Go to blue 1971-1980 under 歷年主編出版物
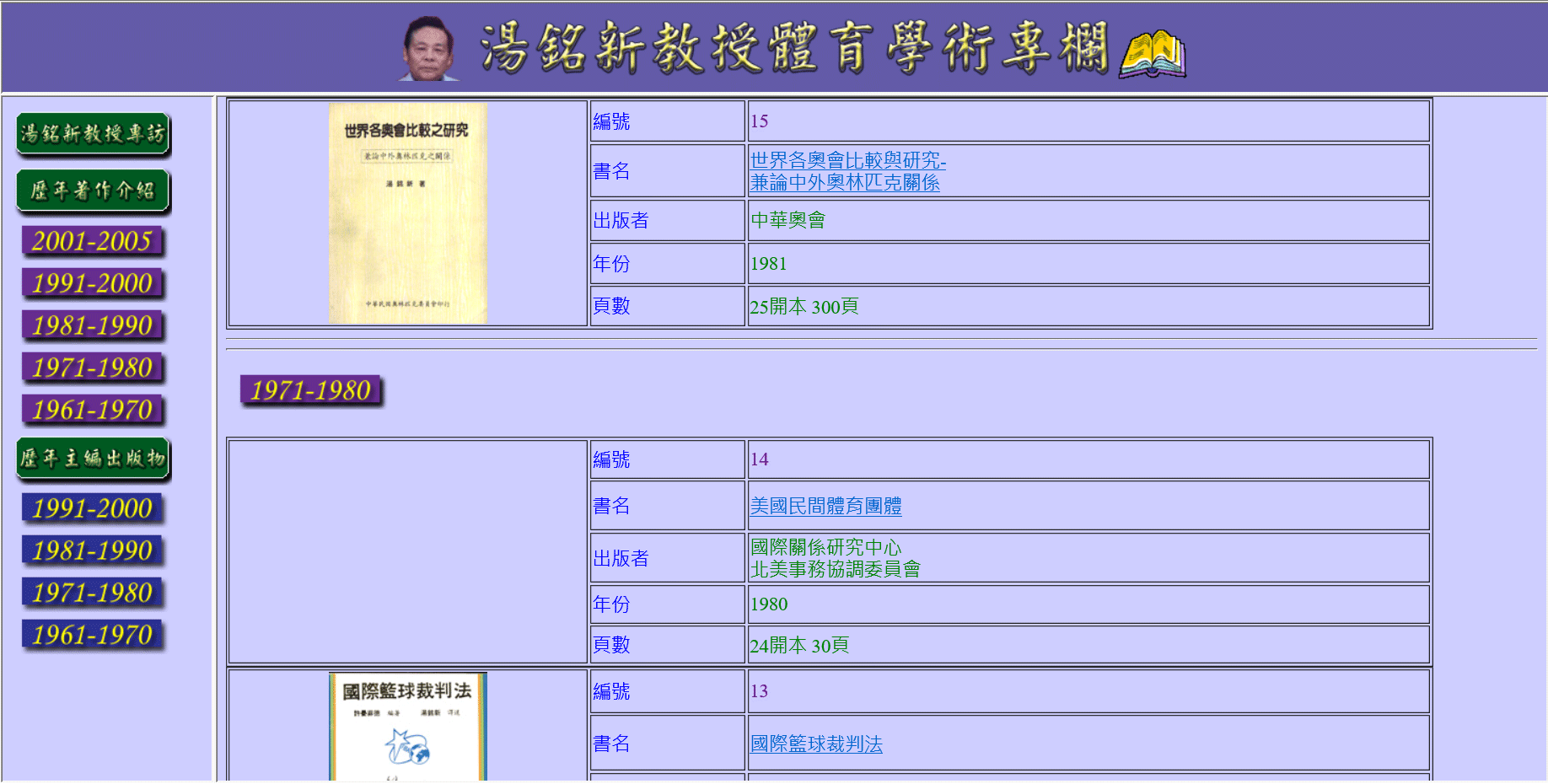The height and width of the screenshot is (784, 1548). tap(93, 593)
